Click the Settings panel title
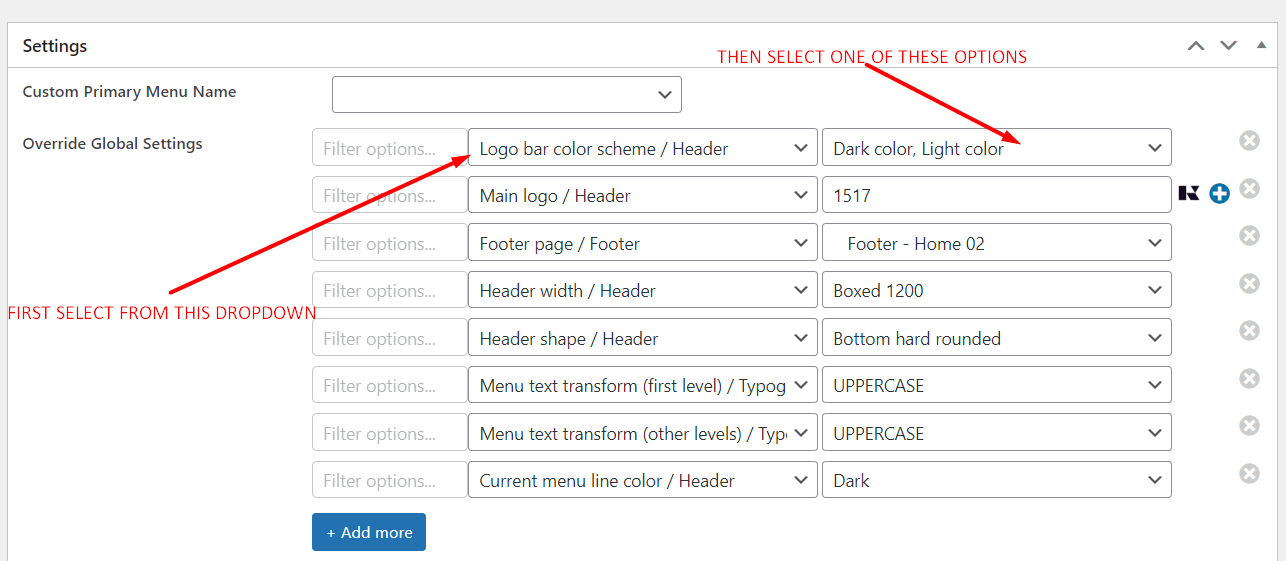The height and width of the screenshot is (561, 1286). (55, 46)
